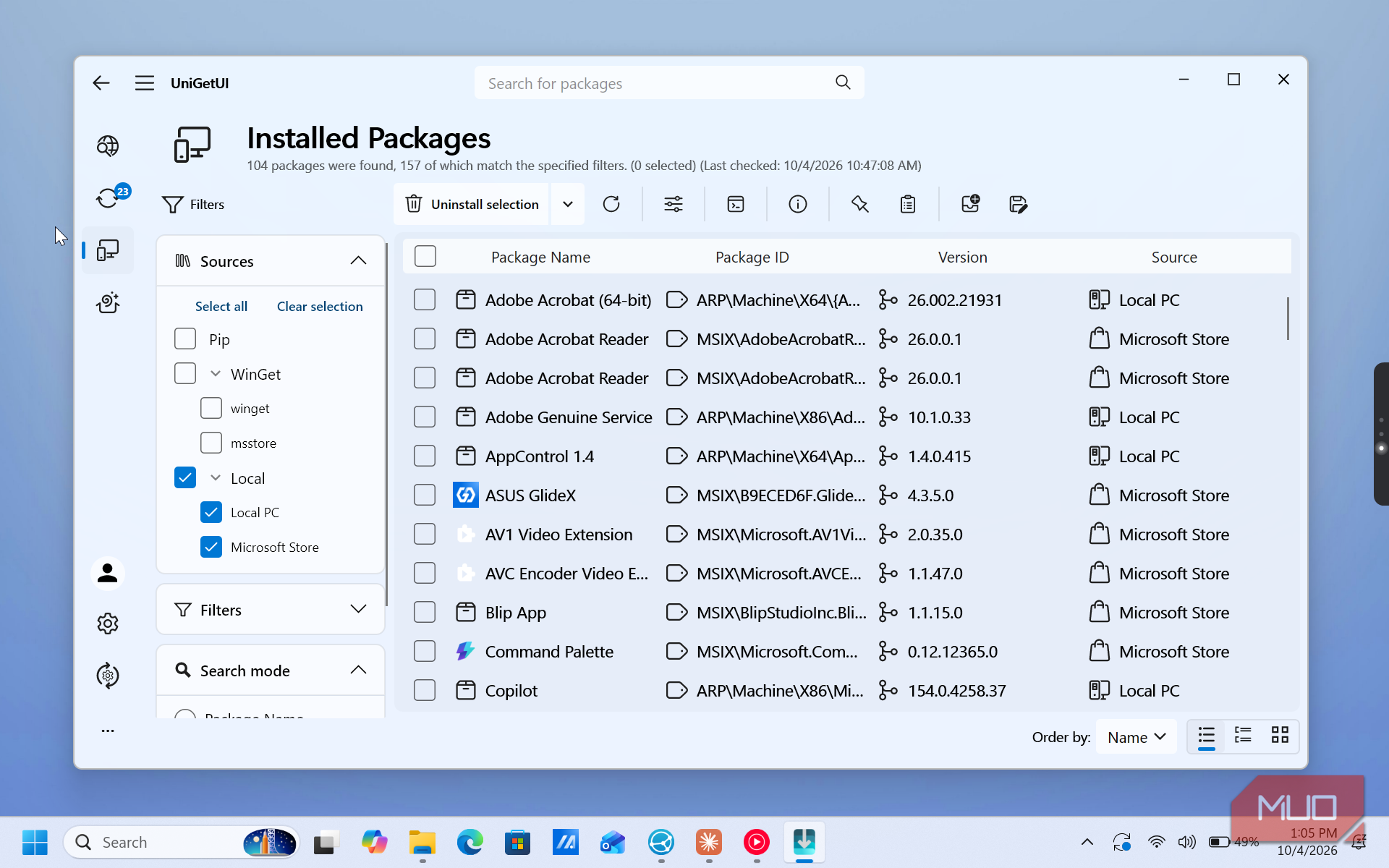The width and height of the screenshot is (1389, 868).
Task: Toggle the select-all packages header checkbox
Action: pyautogui.click(x=425, y=256)
